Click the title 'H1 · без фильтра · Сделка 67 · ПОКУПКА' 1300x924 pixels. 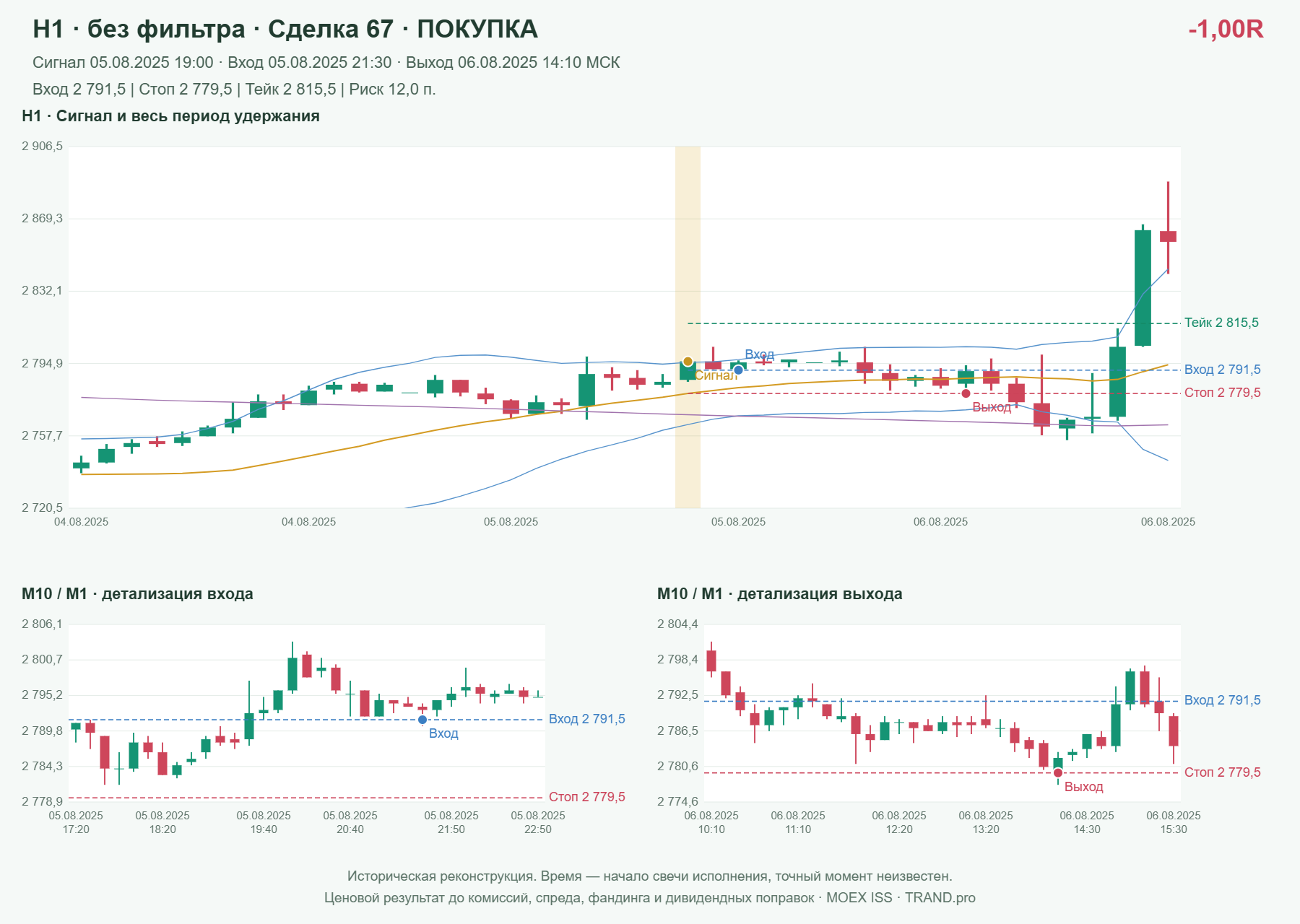pos(285,29)
